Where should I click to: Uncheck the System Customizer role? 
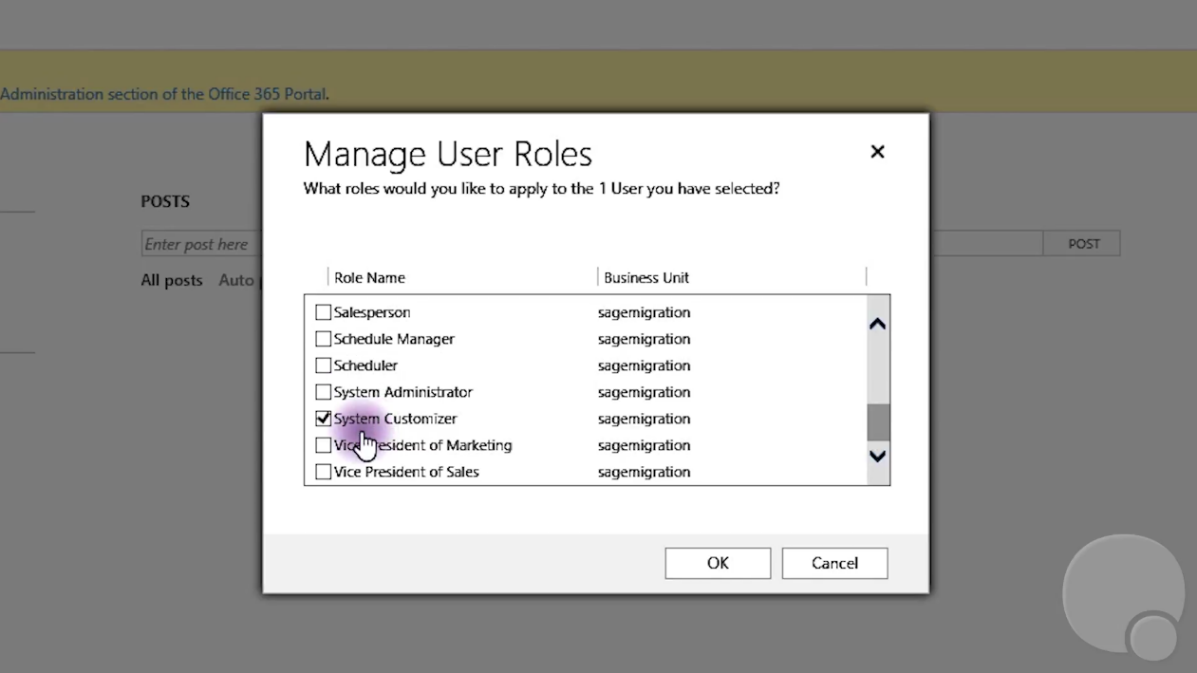[x=323, y=418]
